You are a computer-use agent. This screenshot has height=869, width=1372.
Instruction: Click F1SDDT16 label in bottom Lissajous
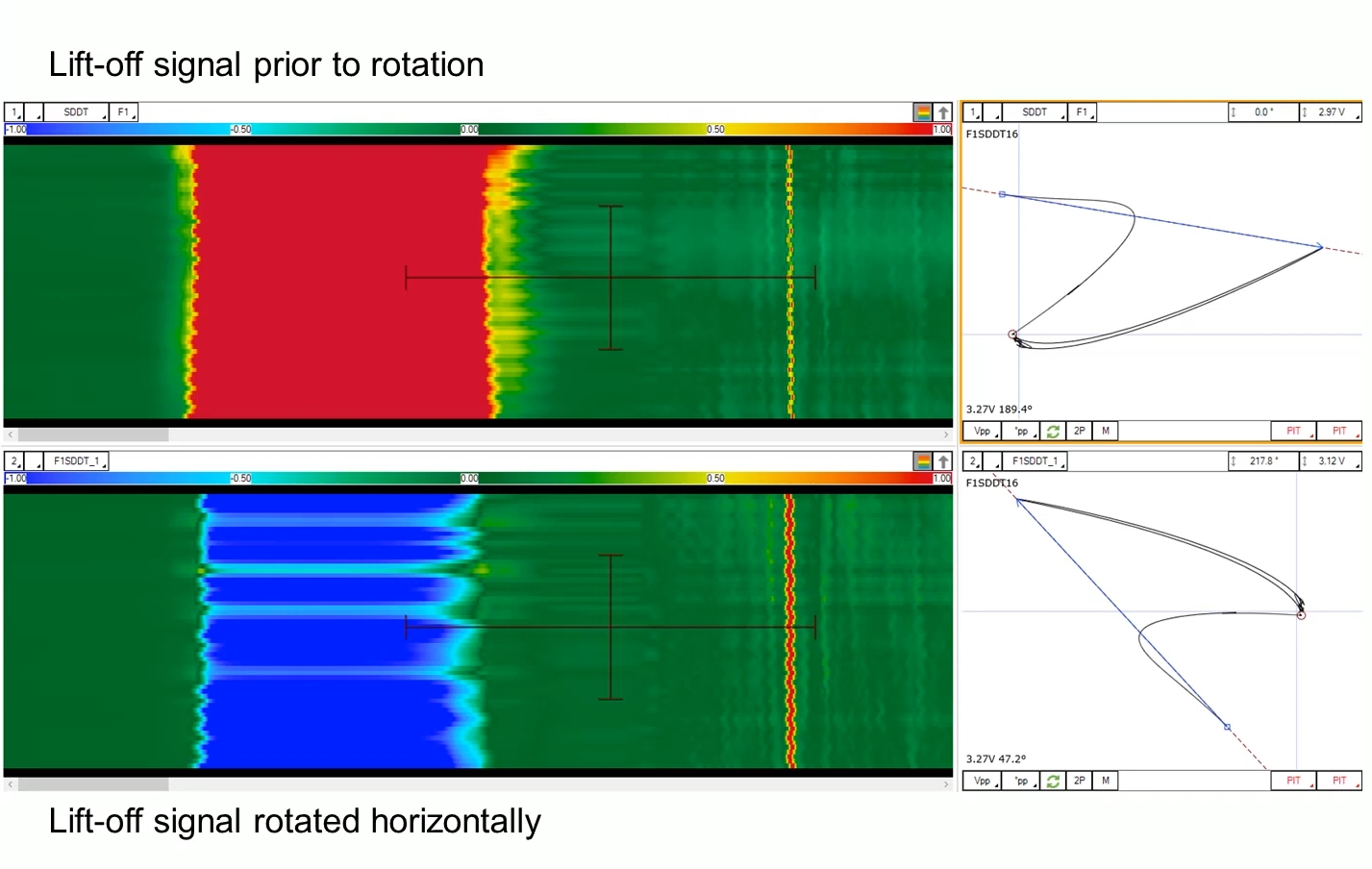point(991,484)
